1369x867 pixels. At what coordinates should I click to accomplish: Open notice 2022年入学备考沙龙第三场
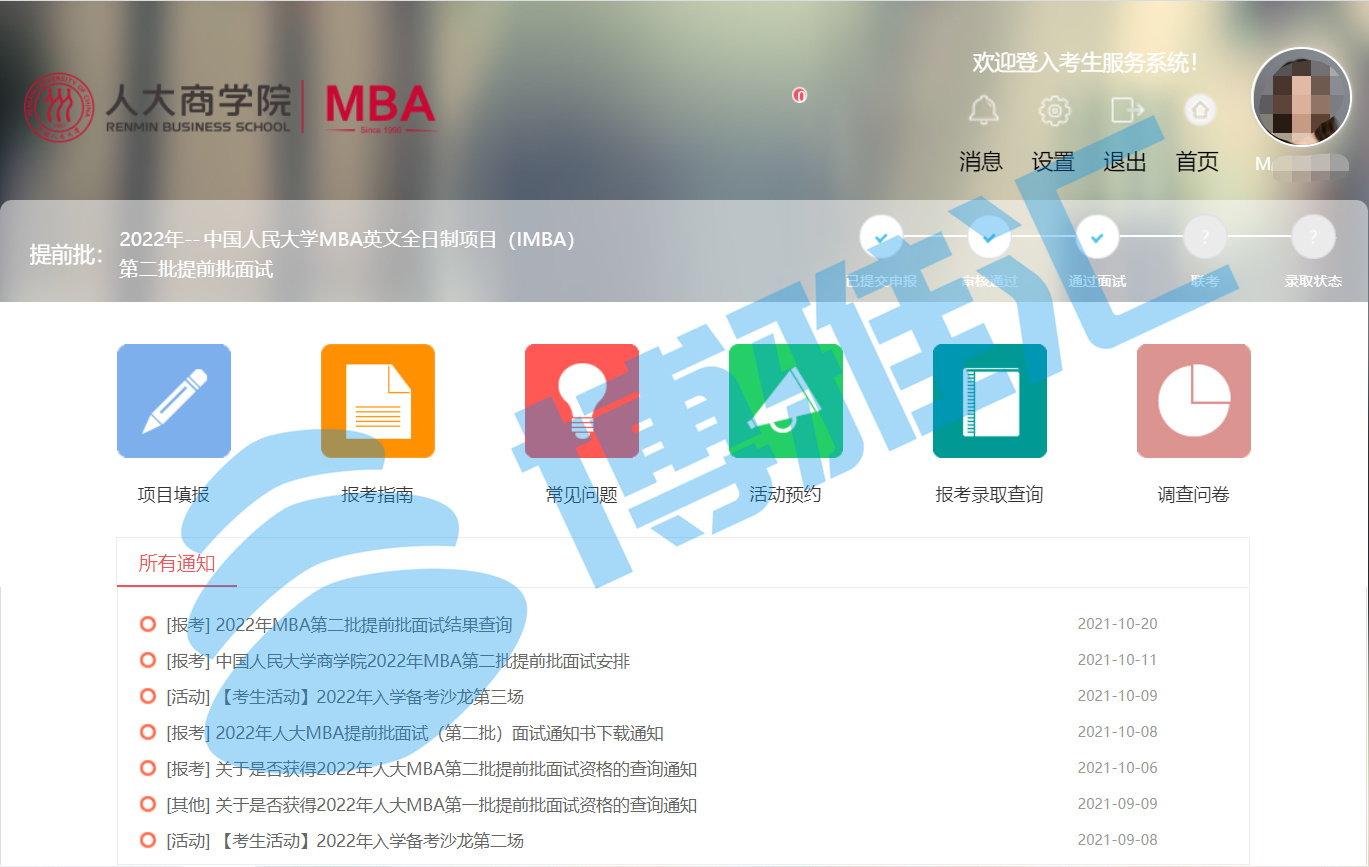pyautogui.click(x=345, y=697)
